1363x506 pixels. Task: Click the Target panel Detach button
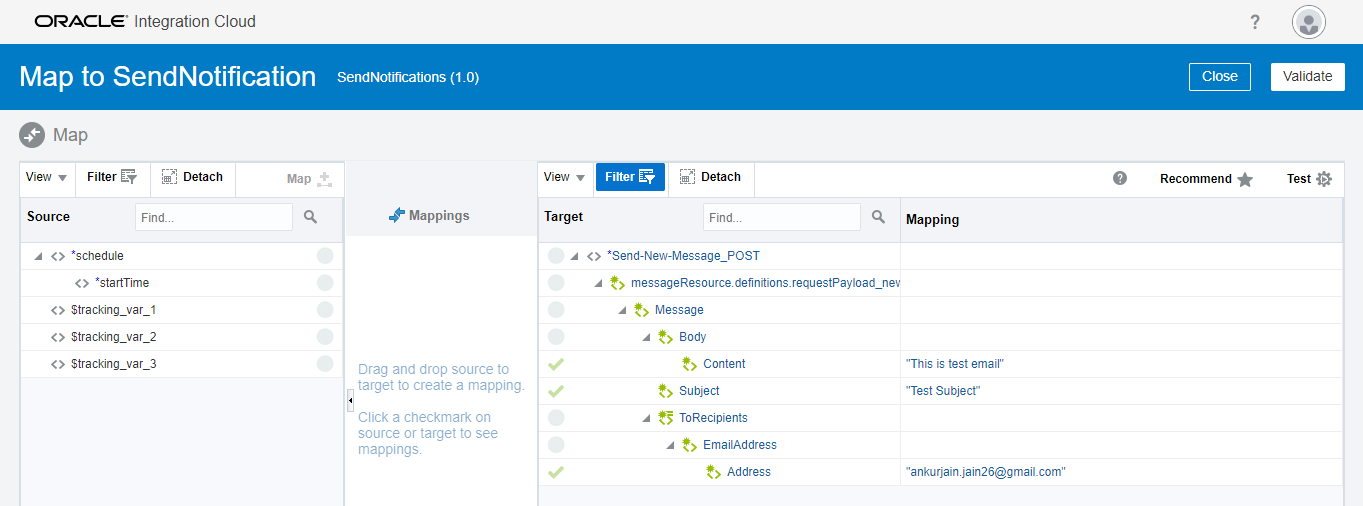[x=710, y=178]
